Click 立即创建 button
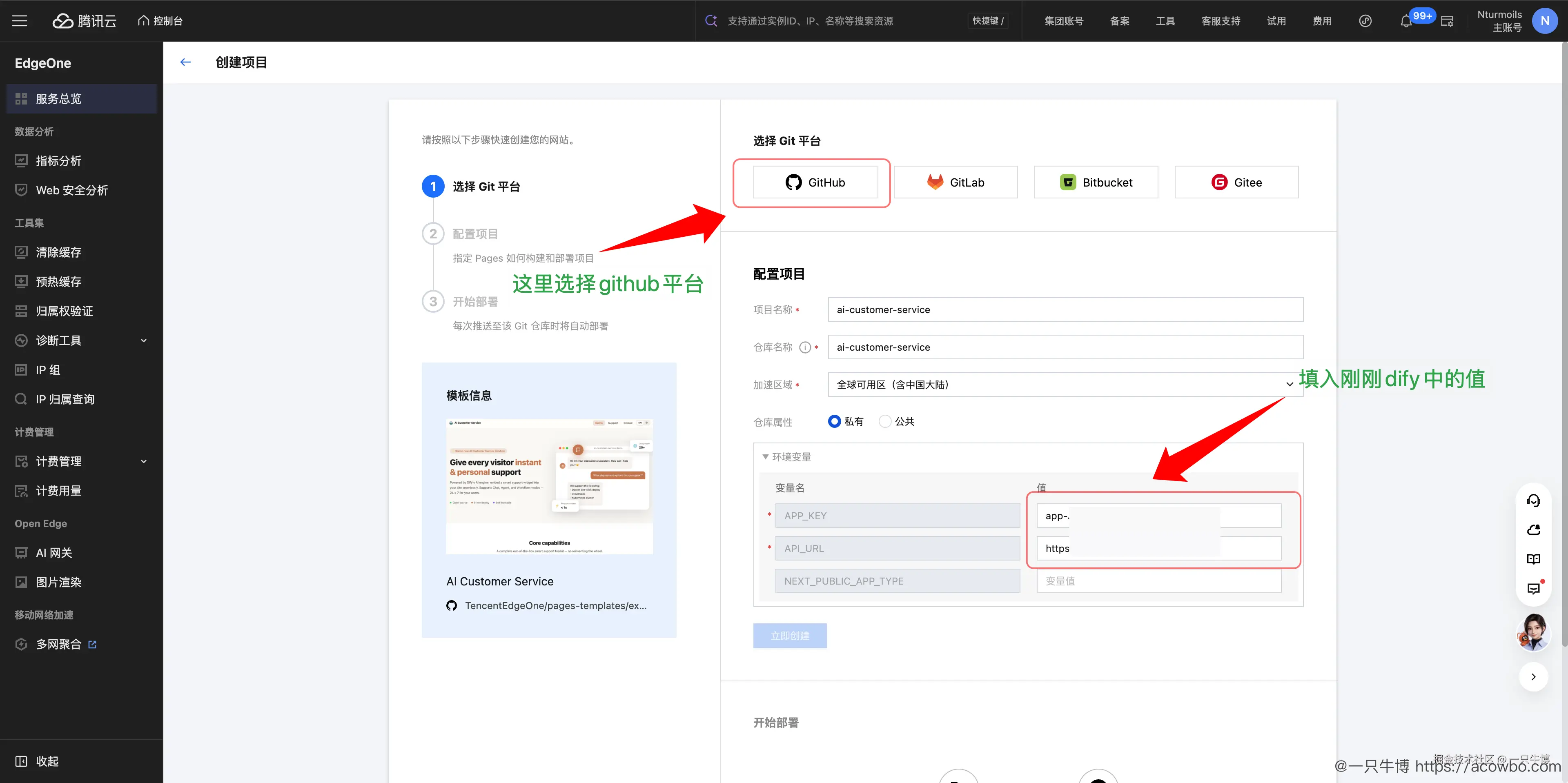The image size is (1568, 783). tap(789, 636)
